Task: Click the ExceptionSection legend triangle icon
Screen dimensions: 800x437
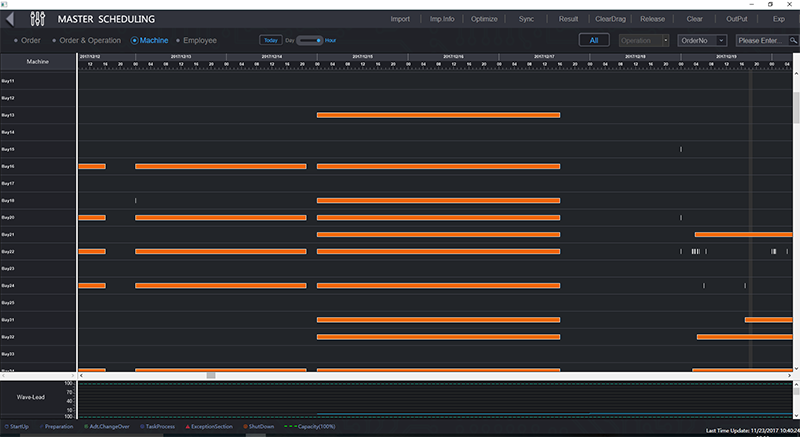Action: coord(186,427)
